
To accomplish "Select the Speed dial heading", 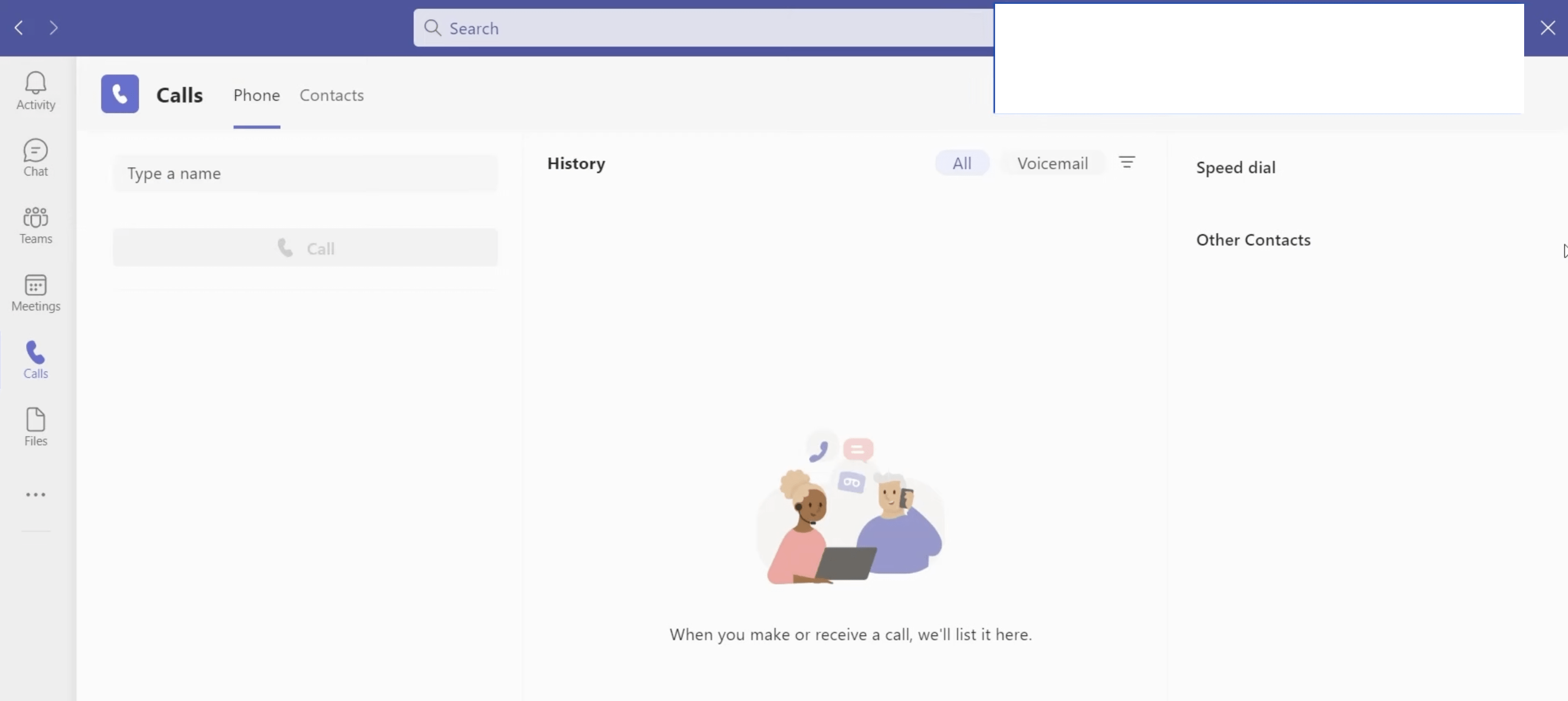I will click(1236, 168).
